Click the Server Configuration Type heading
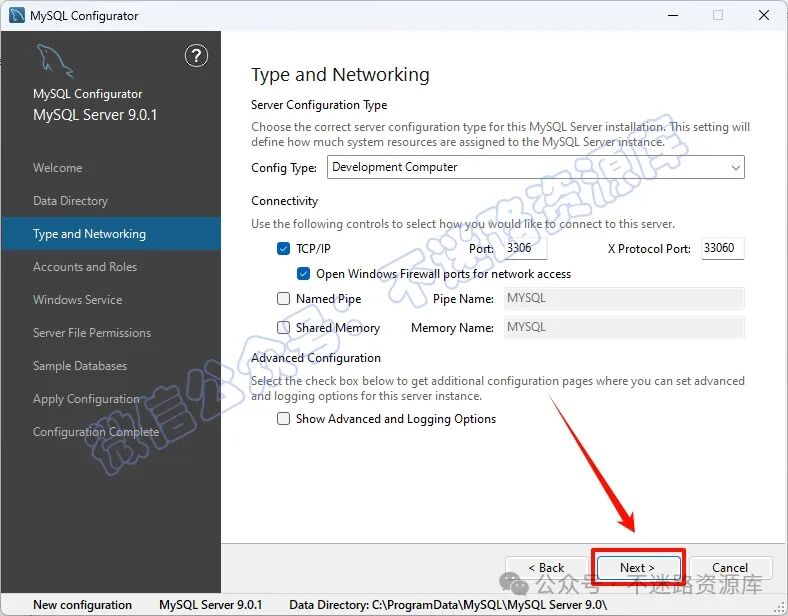 [319, 105]
